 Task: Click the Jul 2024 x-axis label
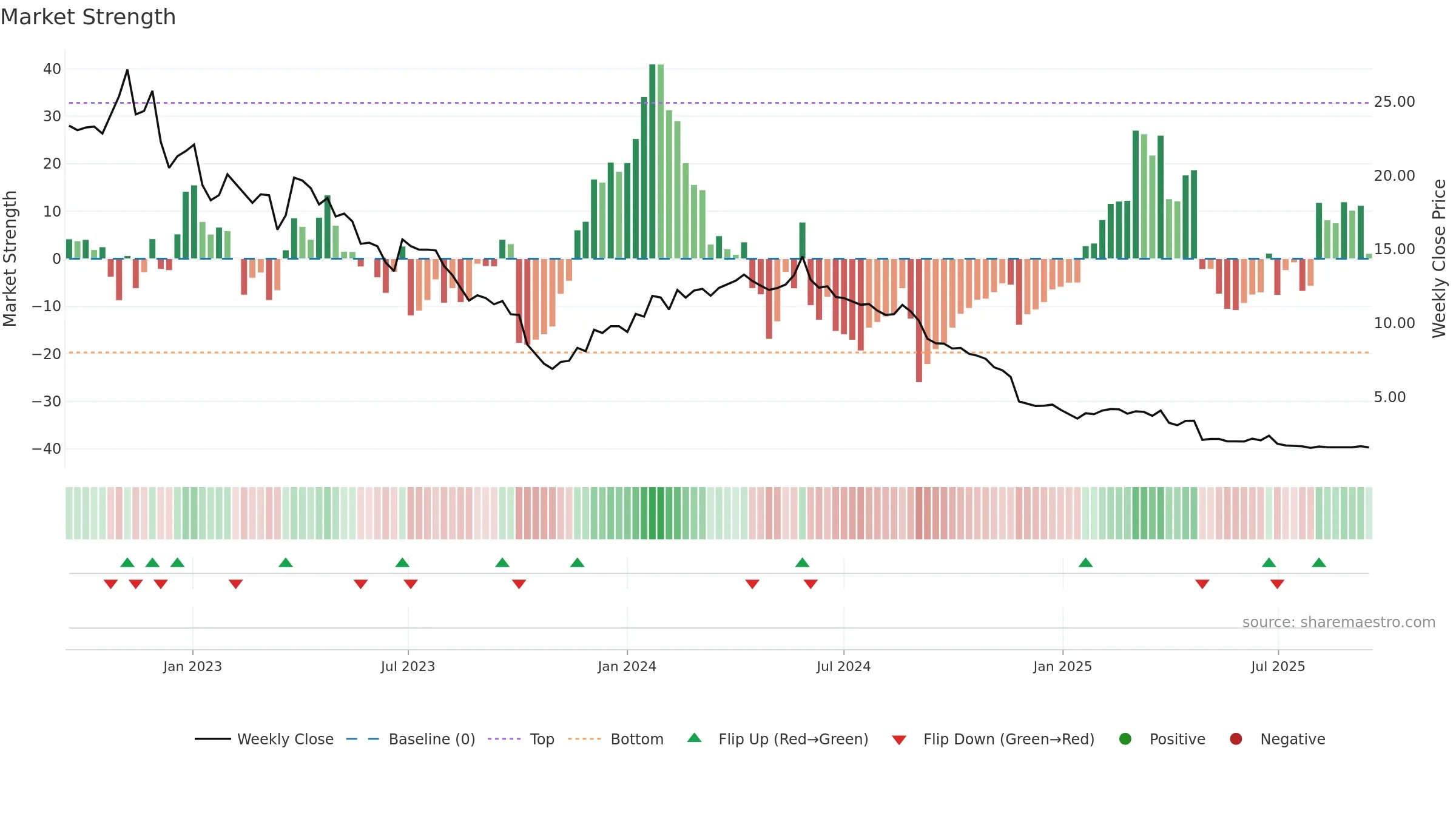[x=843, y=666]
